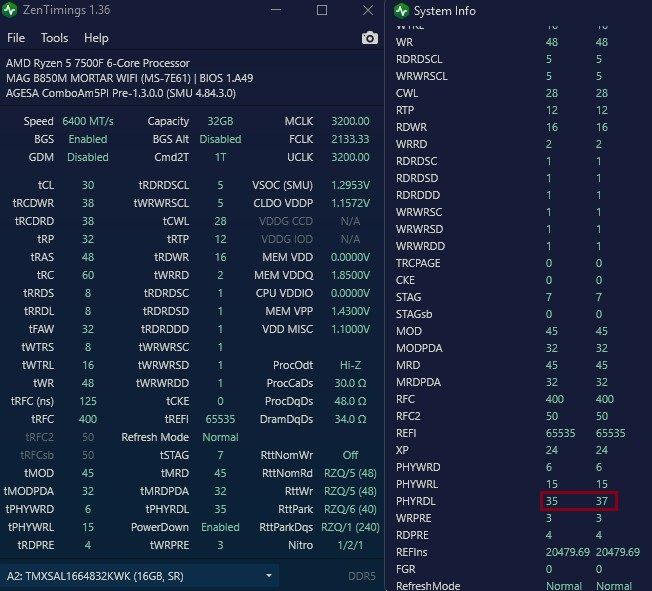The height and width of the screenshot is (591, 652).
Task: Click the RttPark RZQ/6 (40) value
Action: click(x=350, y=509)
